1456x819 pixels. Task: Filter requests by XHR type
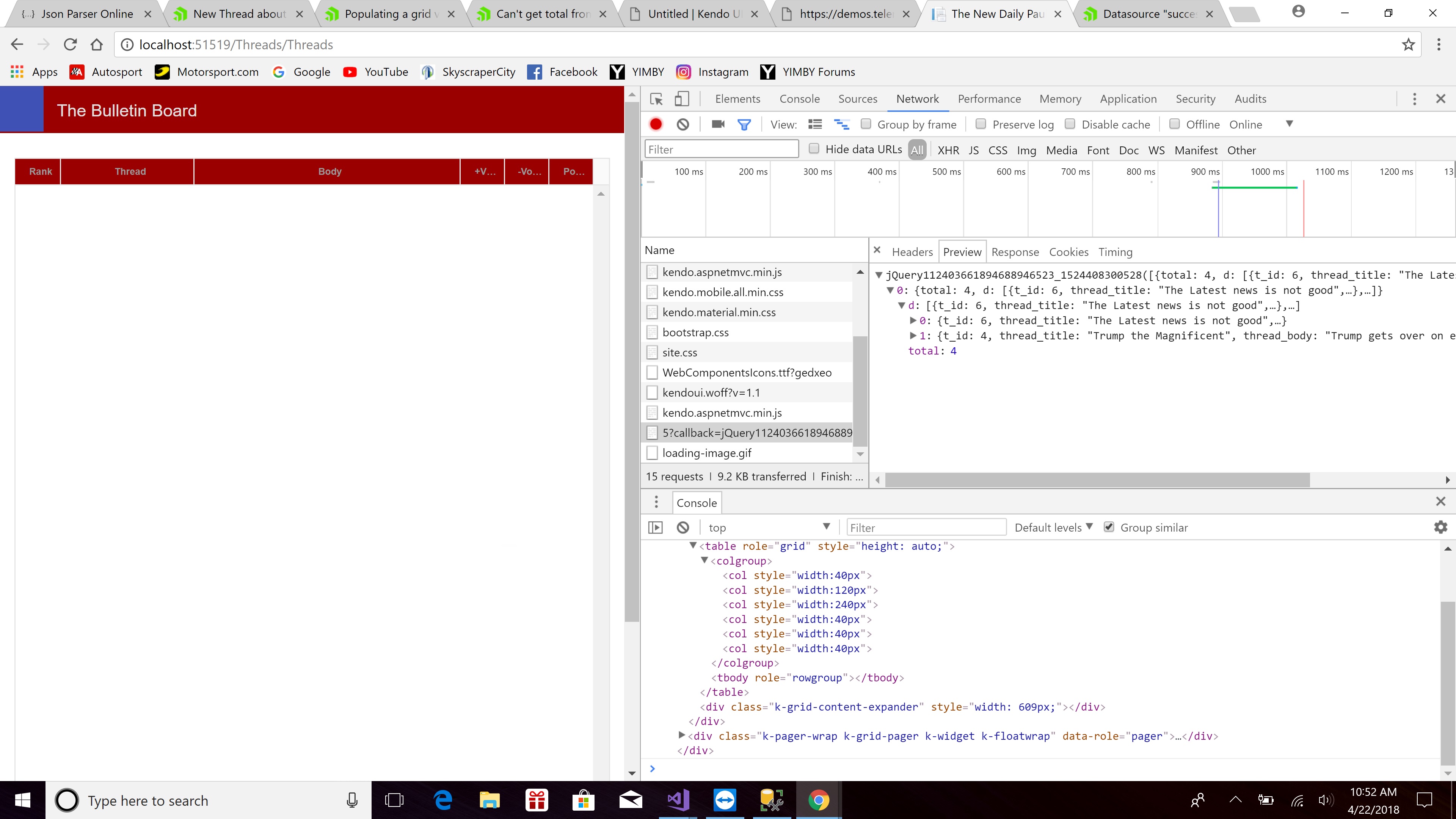pos(948,151)
